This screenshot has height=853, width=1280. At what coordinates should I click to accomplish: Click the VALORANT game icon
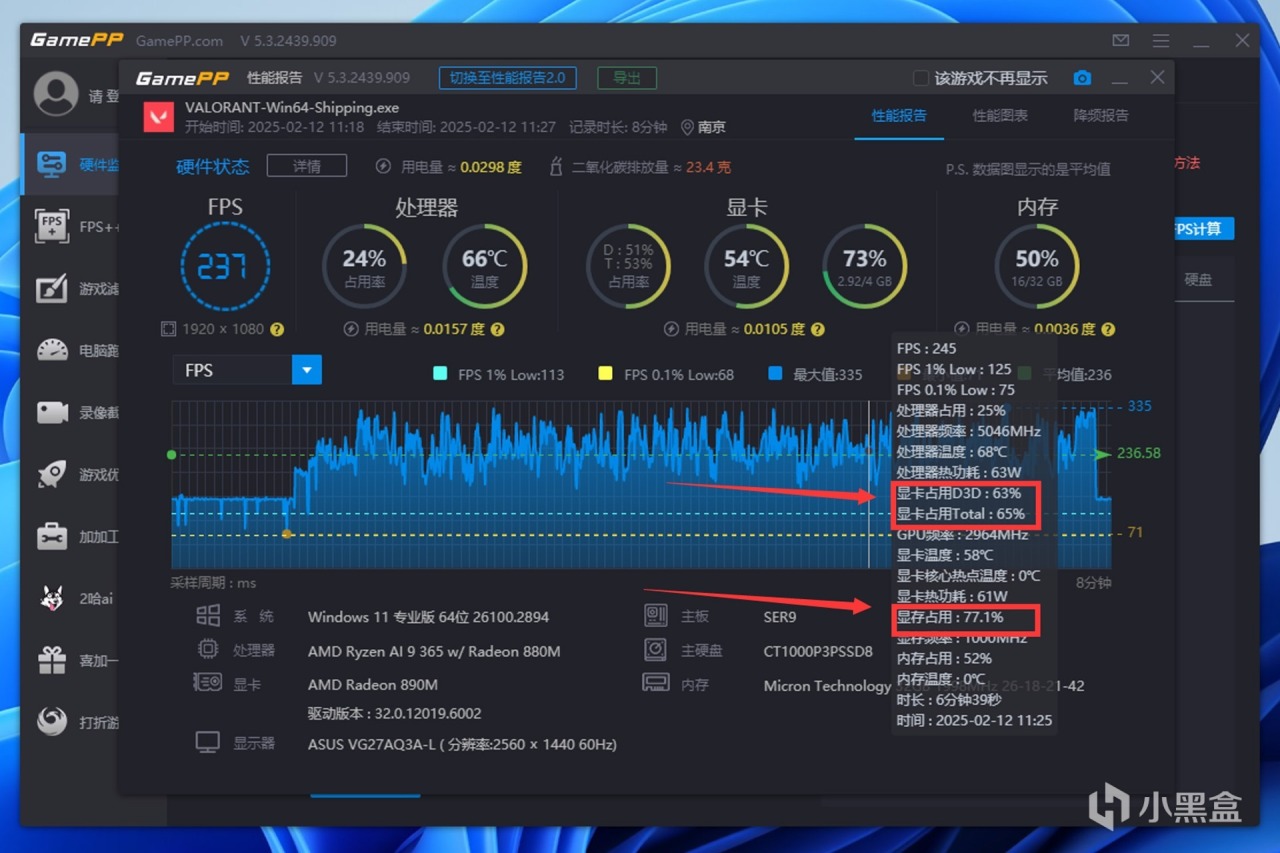(159, 116)
